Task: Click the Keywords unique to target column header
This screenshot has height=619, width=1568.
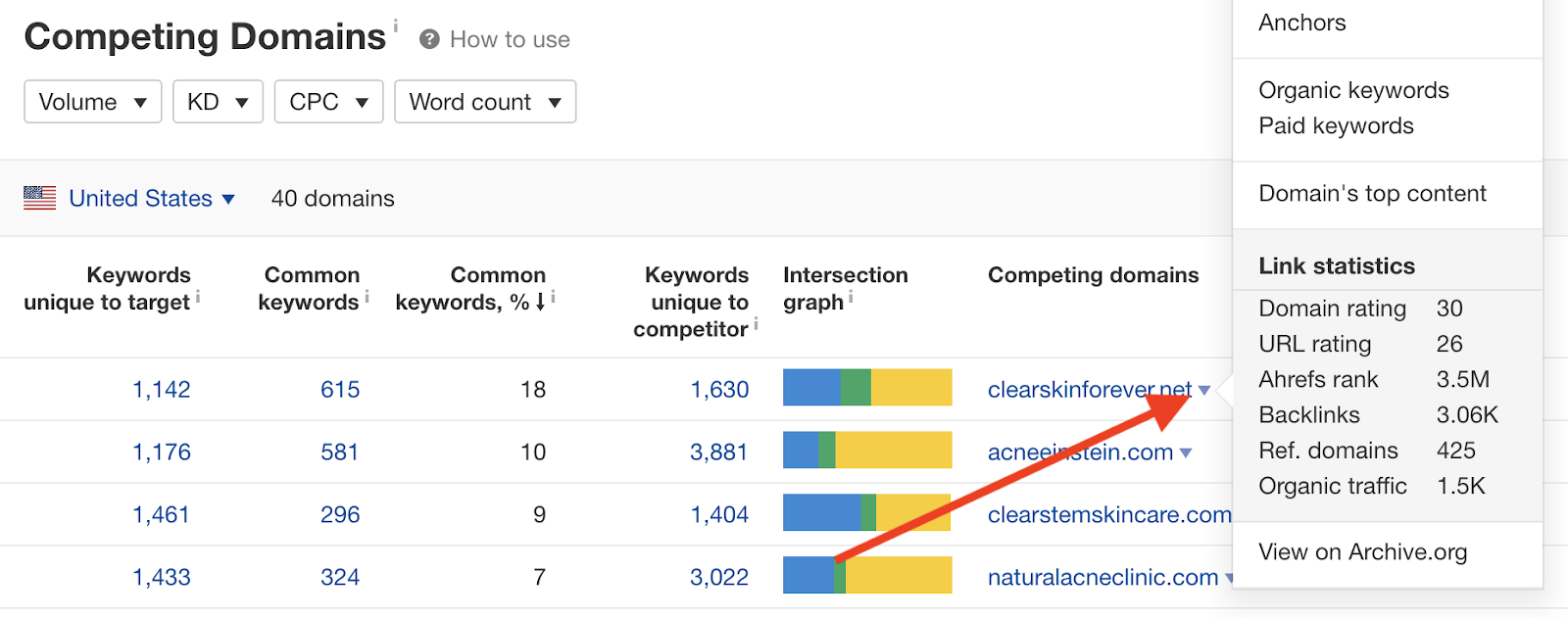Action: 107,288
